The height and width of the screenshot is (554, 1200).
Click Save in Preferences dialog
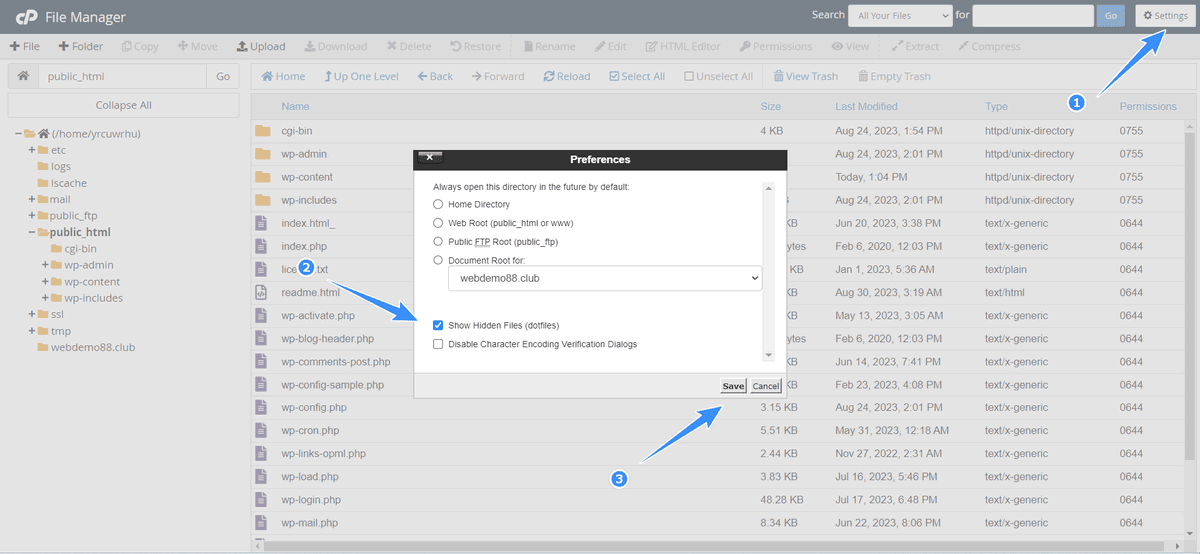coord(733,386)
